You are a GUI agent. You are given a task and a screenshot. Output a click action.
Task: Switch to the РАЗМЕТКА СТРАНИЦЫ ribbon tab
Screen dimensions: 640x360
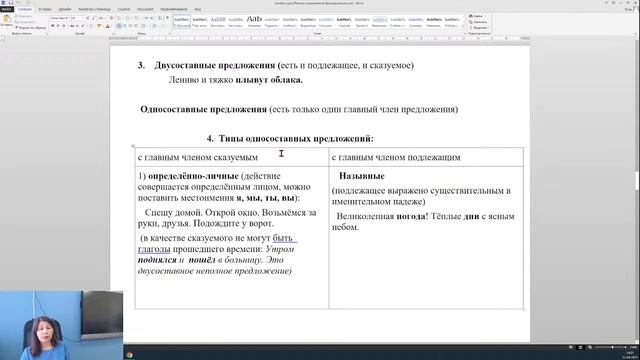[x=94, y=9]
